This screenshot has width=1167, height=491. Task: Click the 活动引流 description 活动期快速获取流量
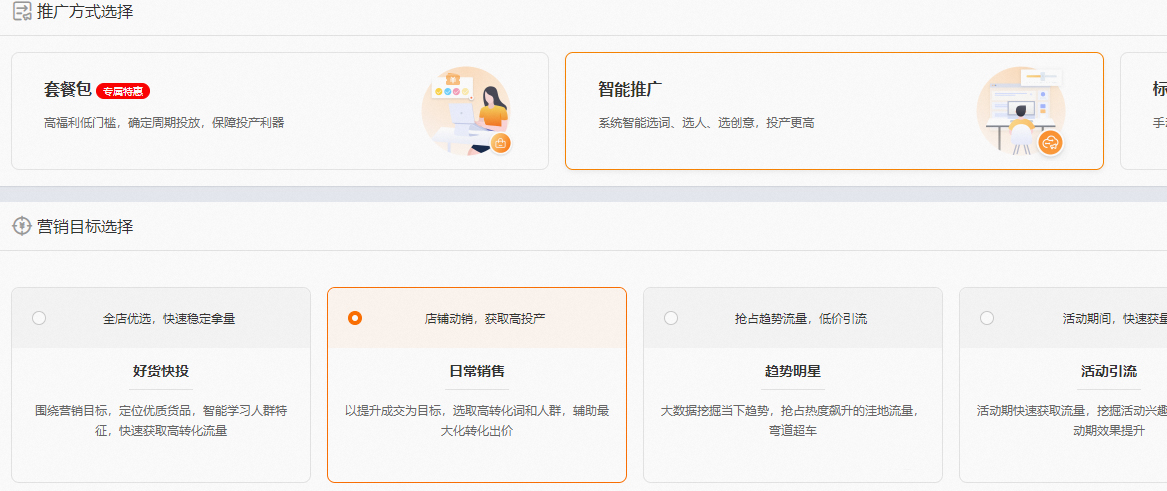1072,420
